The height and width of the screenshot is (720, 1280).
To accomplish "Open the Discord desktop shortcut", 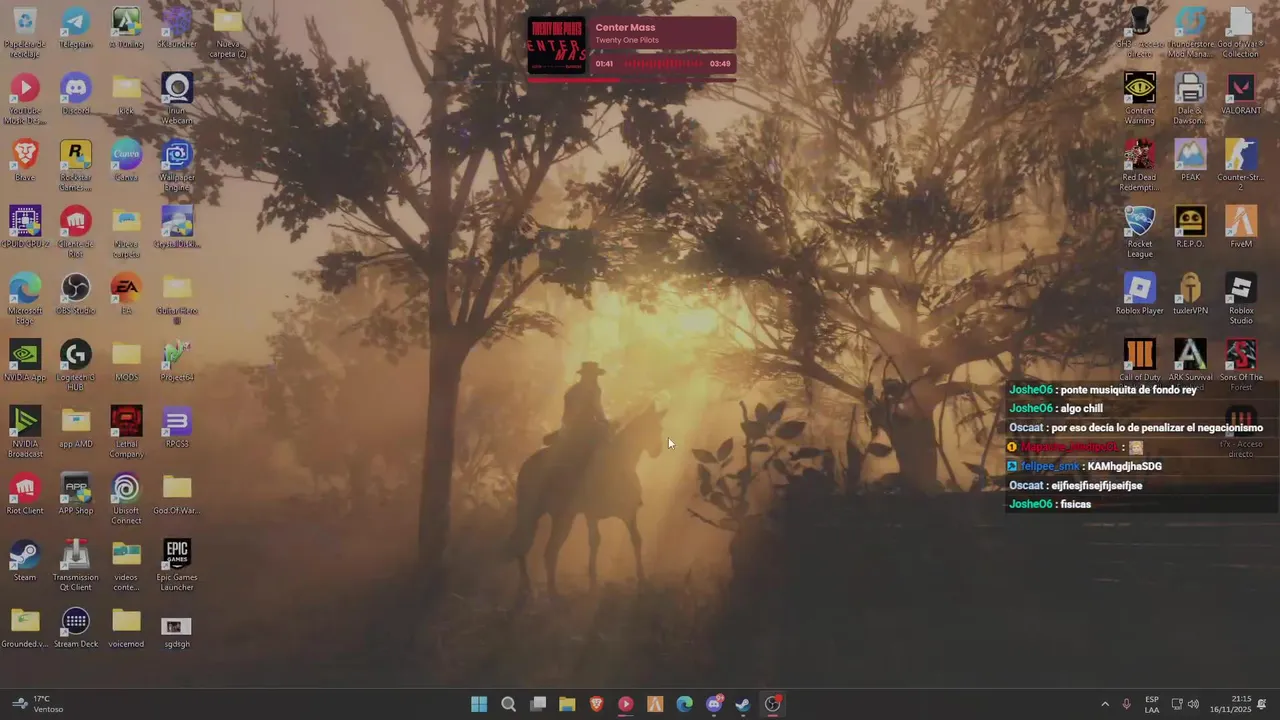I will 75,95.
